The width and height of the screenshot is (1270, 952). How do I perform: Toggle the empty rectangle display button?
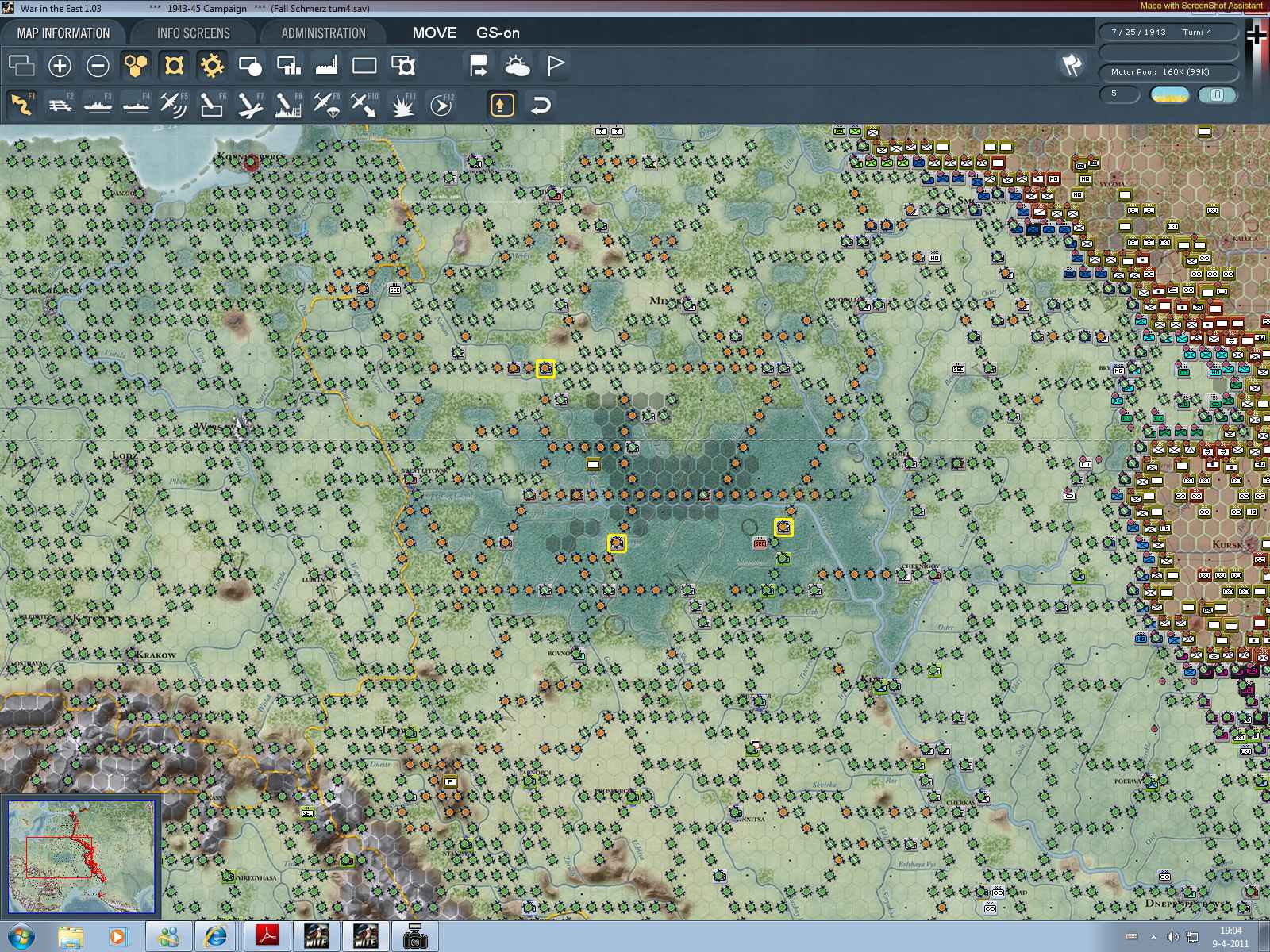pos(364,65)
